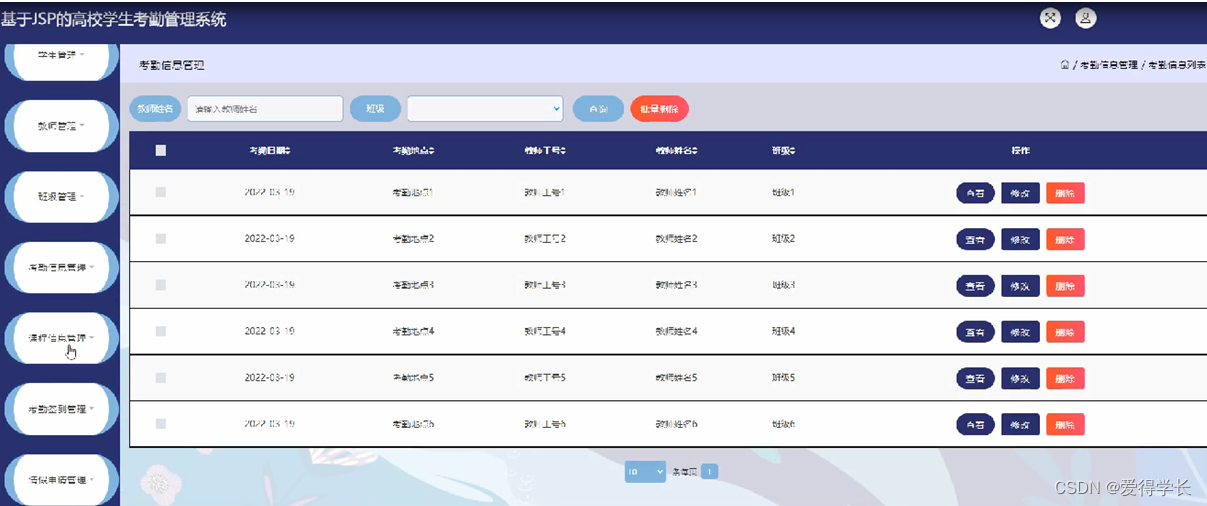
Task: Click 删除 for the 班级1 row
Action: (1065, 193)
